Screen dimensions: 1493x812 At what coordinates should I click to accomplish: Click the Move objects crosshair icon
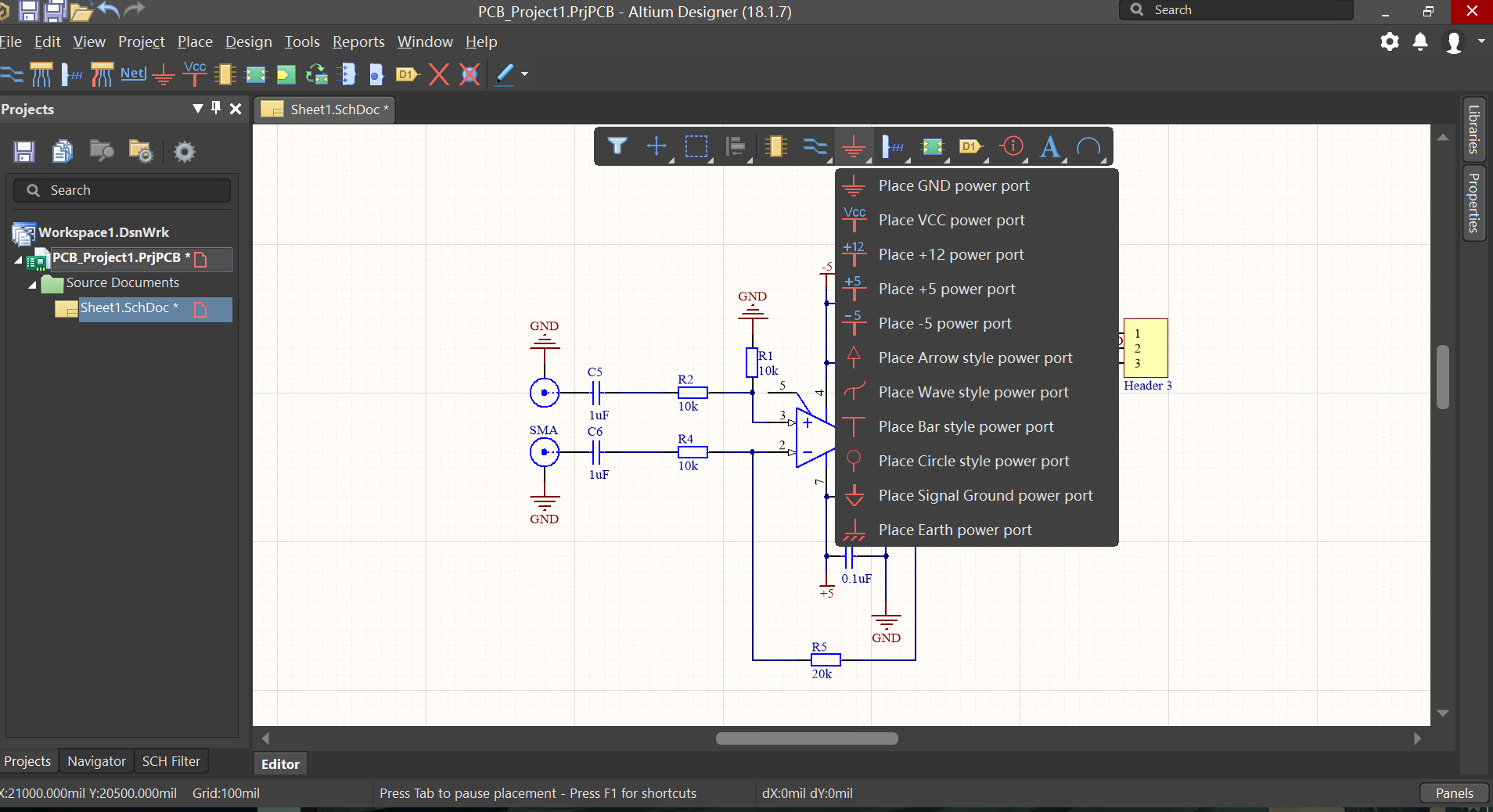657,146
